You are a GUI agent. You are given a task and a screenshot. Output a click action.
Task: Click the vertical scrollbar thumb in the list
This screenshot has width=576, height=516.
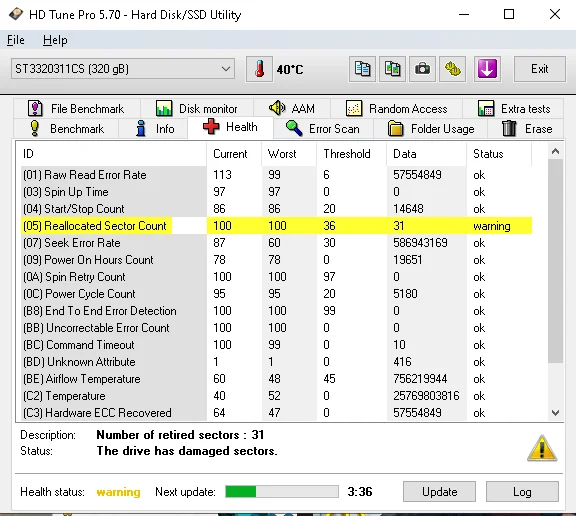555,261
